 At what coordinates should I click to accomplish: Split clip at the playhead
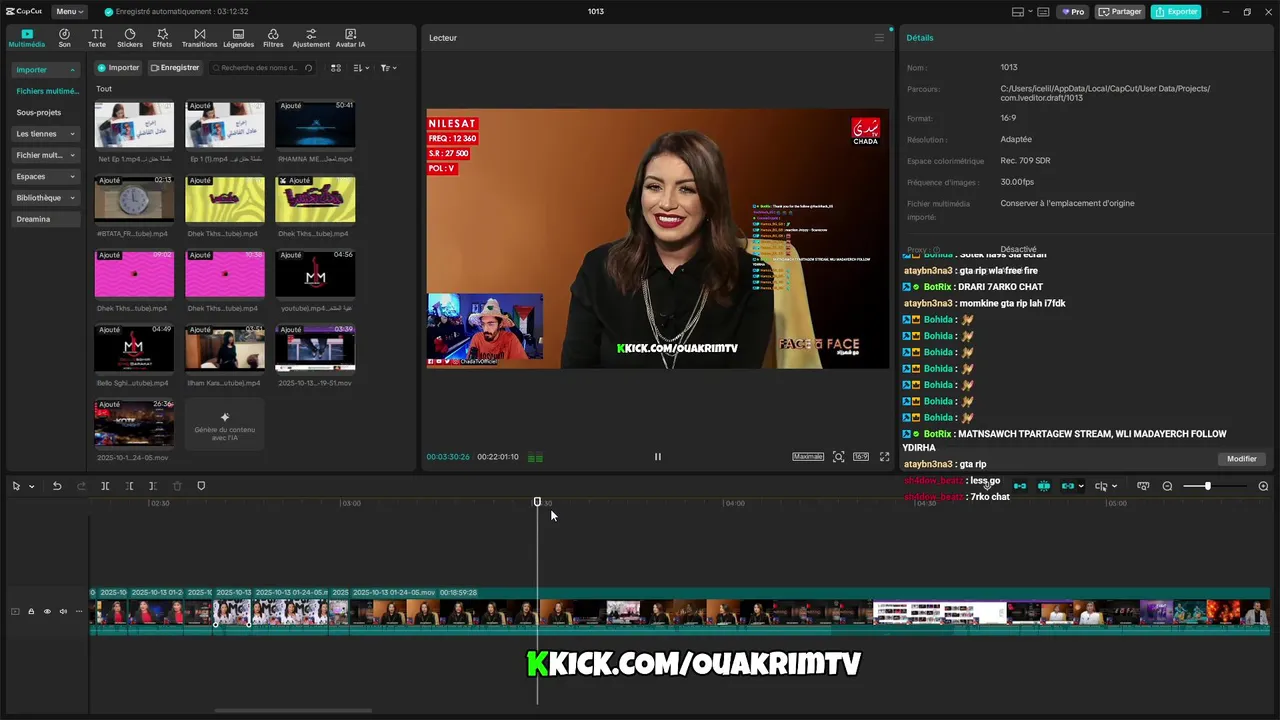coord(105,487)
